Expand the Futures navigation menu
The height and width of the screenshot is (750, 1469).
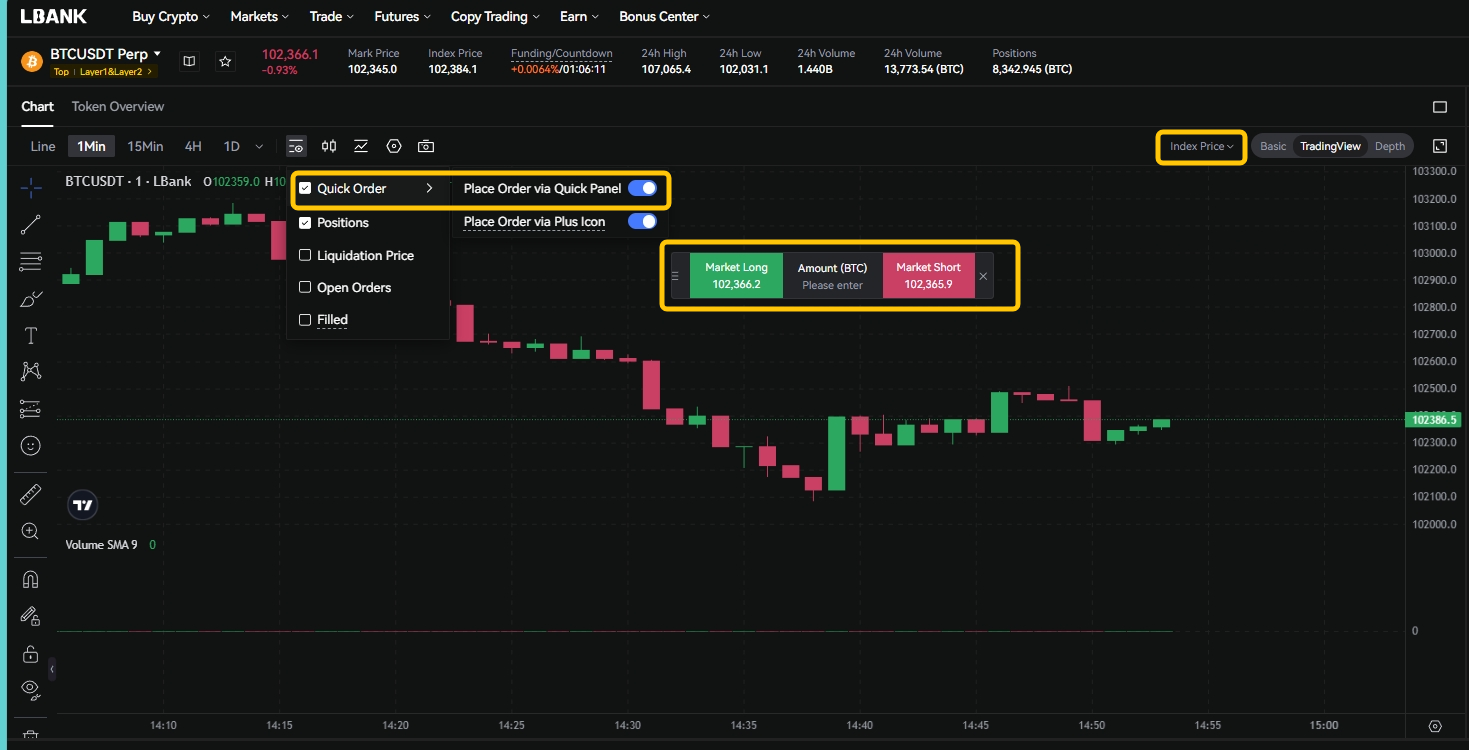point(402,16)
